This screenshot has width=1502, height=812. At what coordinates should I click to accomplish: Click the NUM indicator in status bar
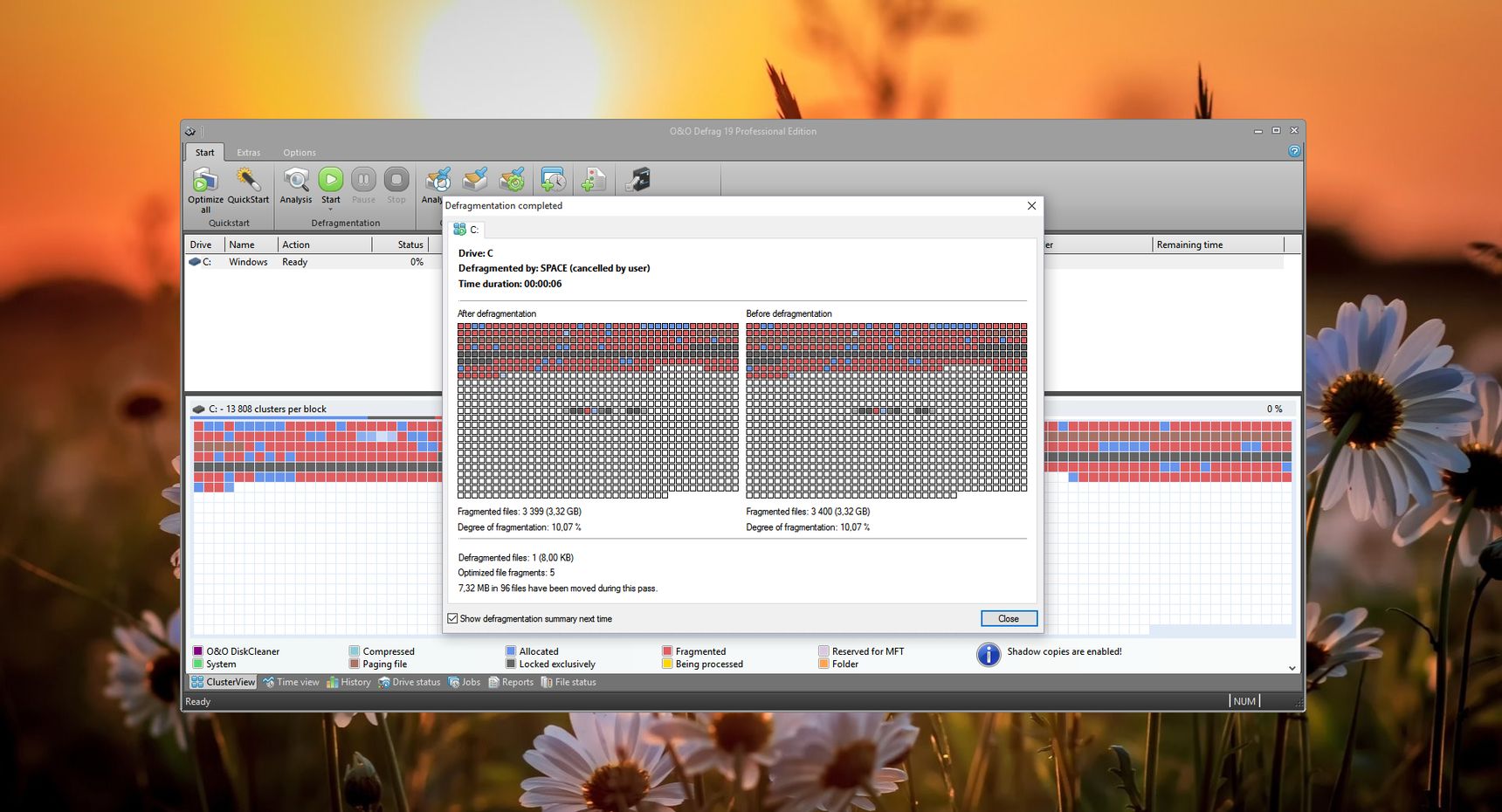pyautogui.click(x=1244, y=701)
